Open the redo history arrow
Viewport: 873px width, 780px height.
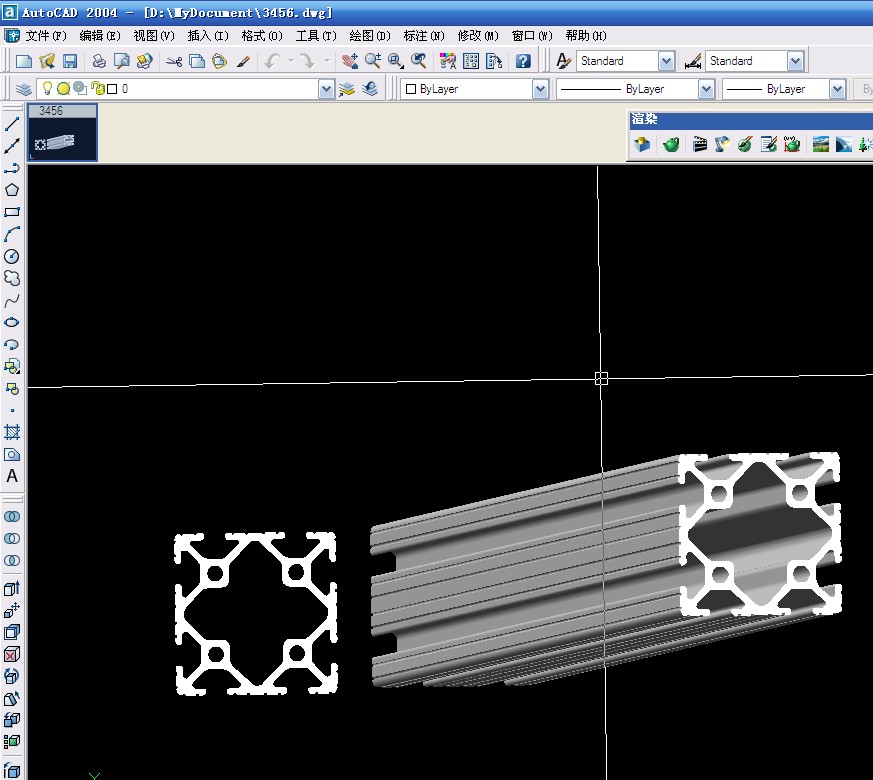click(326, 61)
